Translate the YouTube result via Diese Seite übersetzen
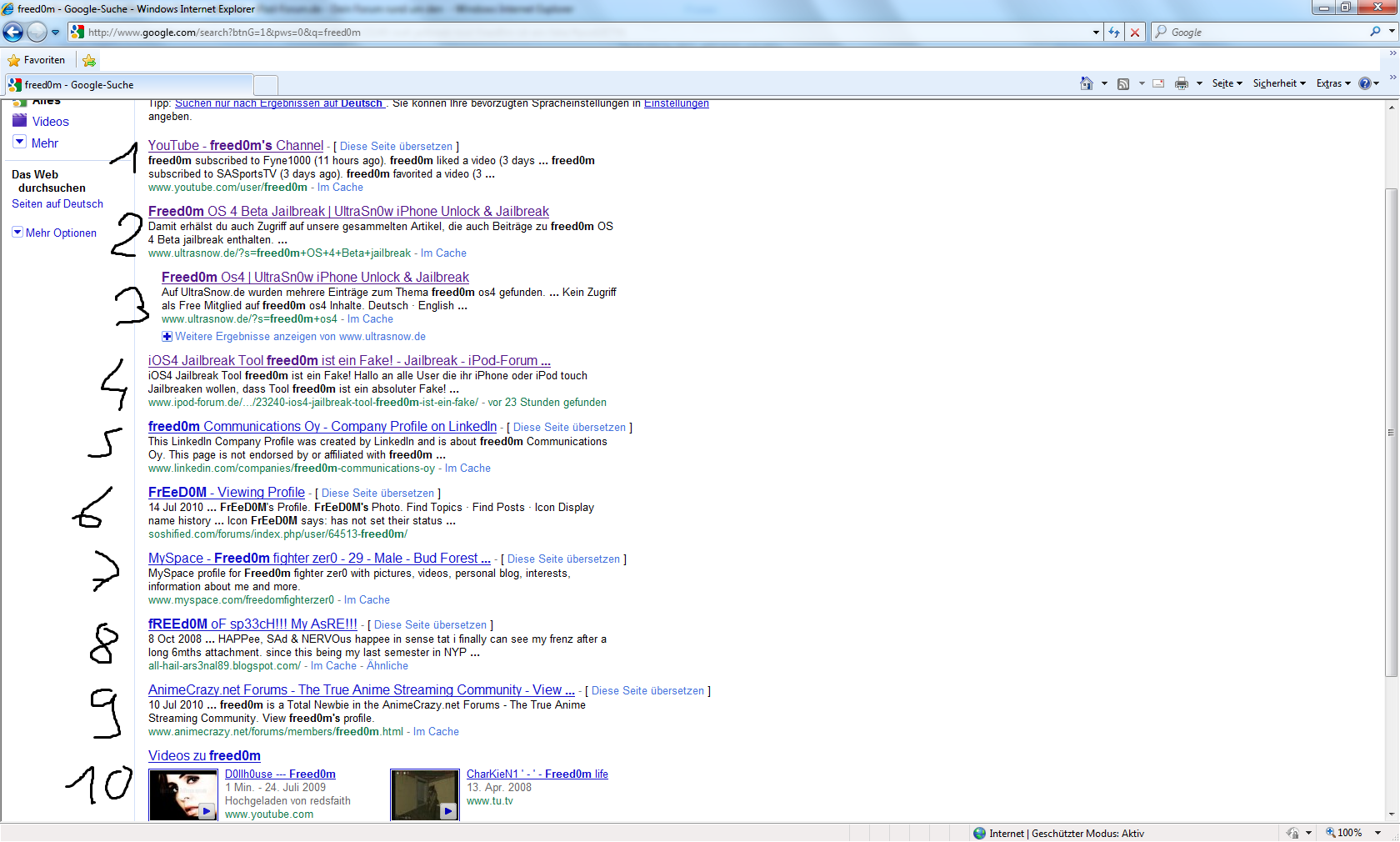 pos(396,147)
